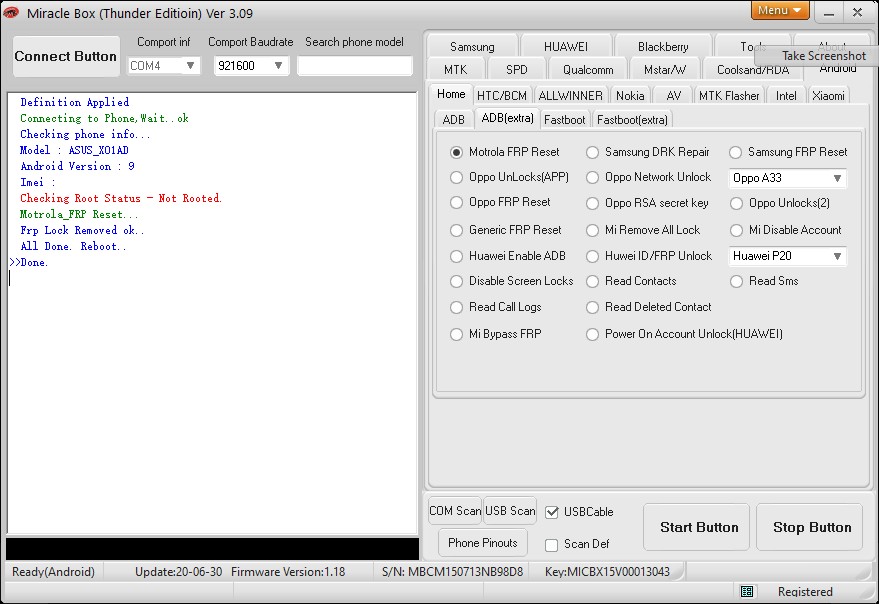
Task: Click the Search phone model field
Action: pyautogui.click(x=355, y=66)
